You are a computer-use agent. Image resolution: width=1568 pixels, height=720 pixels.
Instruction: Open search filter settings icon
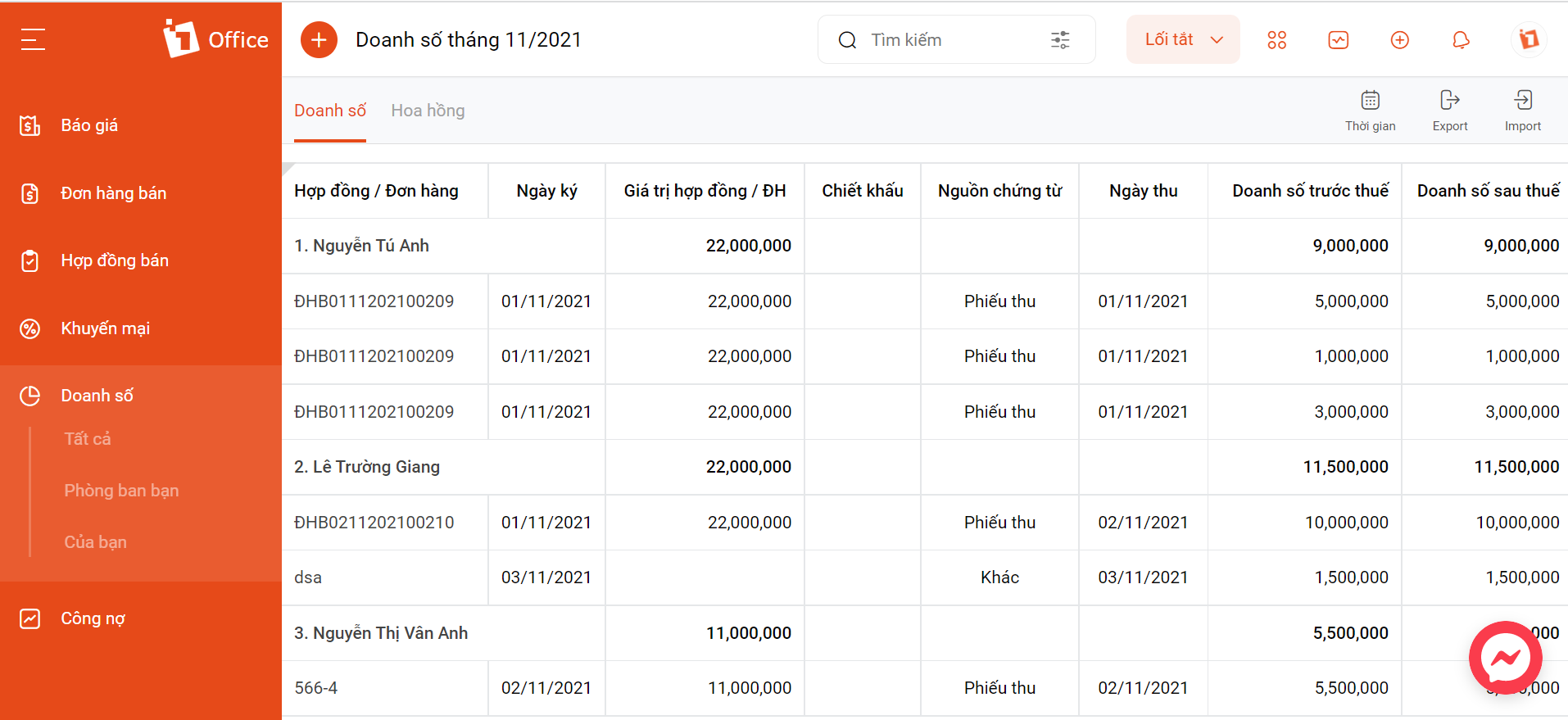[x=1060, y=39]
